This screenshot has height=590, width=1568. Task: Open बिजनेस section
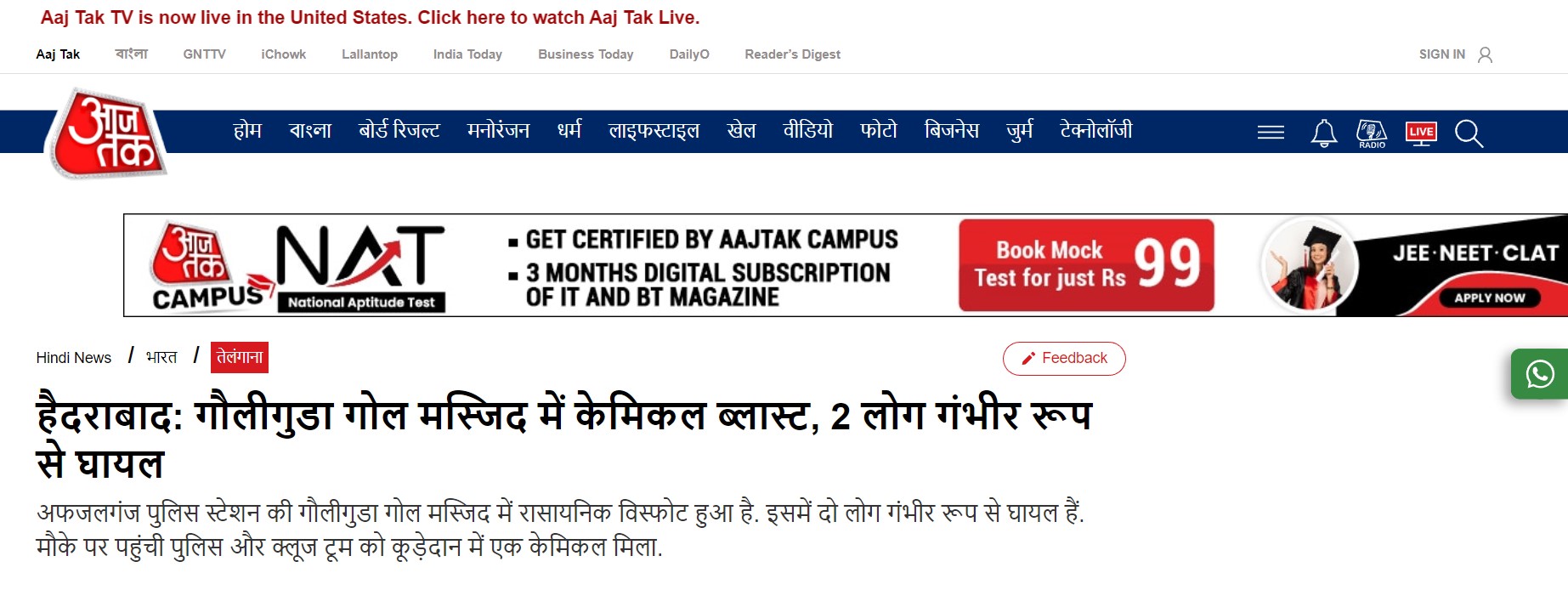[x=952, y=130]
